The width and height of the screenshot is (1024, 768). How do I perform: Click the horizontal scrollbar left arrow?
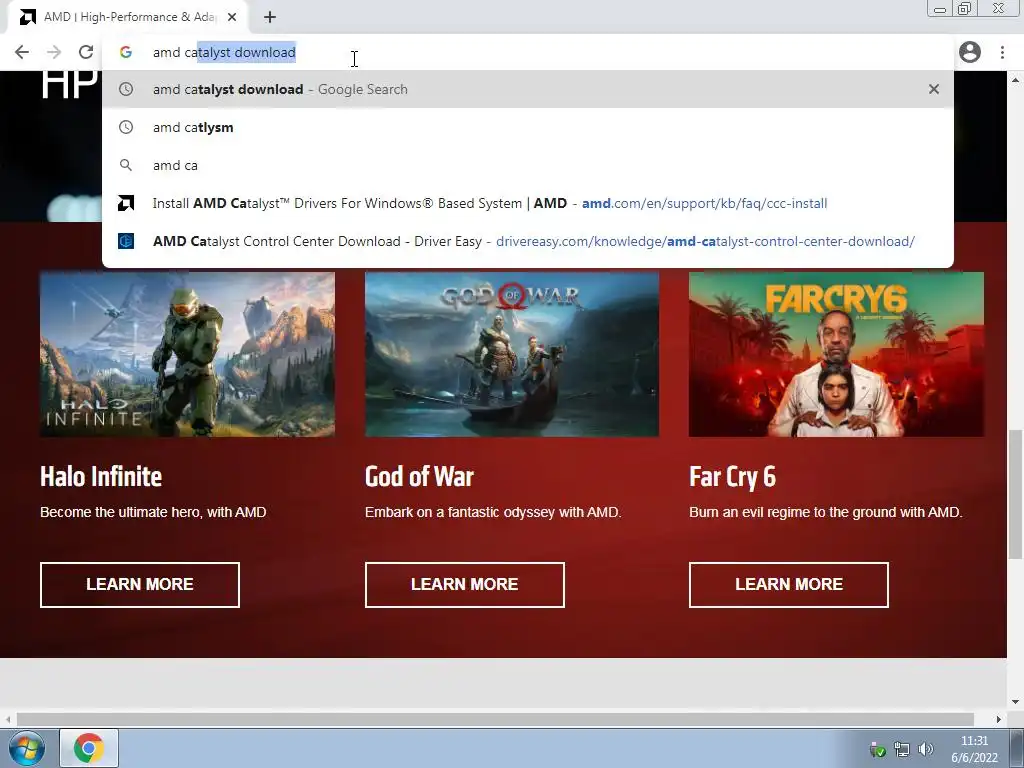(7, 719)
